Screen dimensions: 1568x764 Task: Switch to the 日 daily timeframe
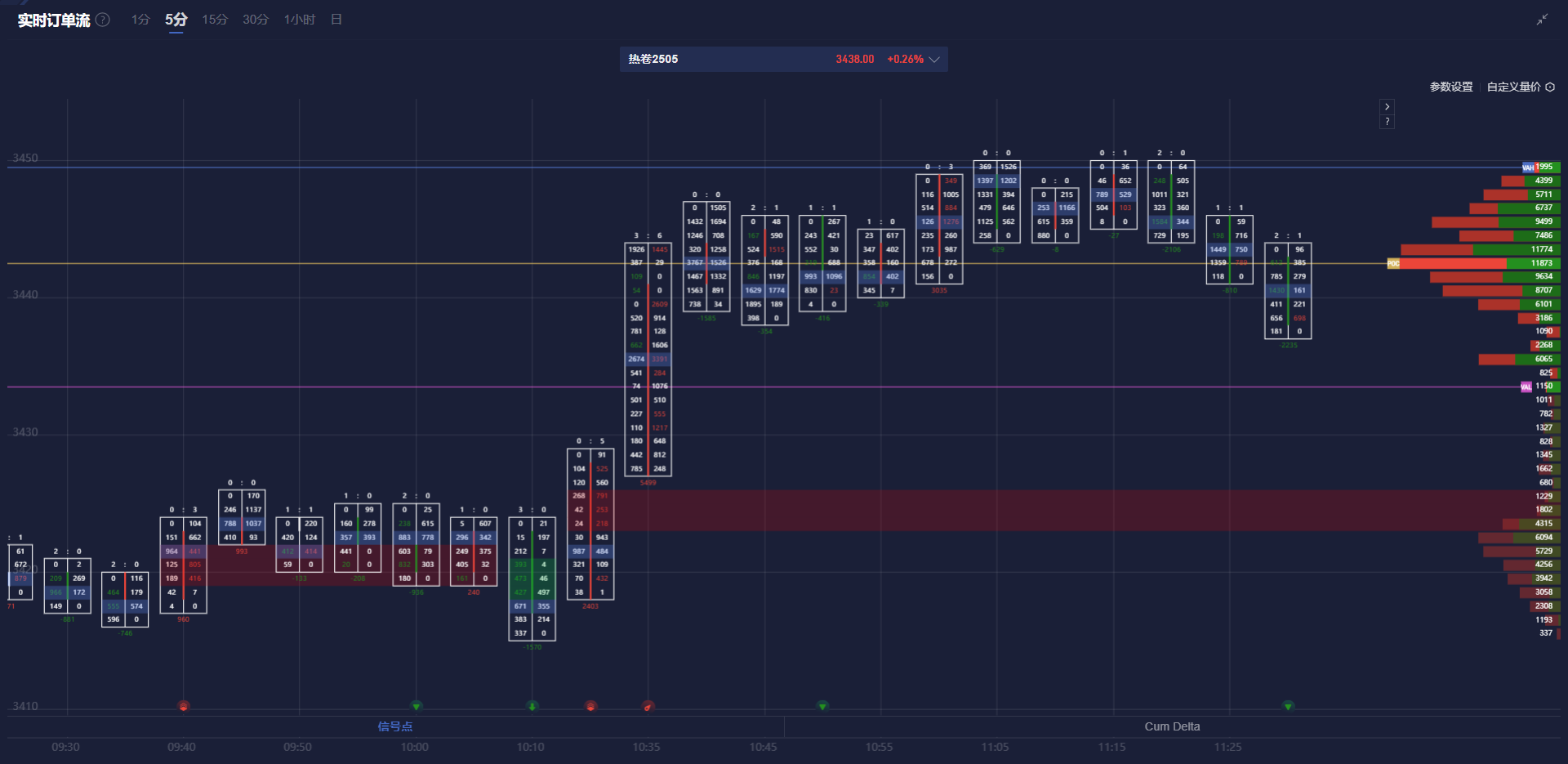click(x=336, y=20)
